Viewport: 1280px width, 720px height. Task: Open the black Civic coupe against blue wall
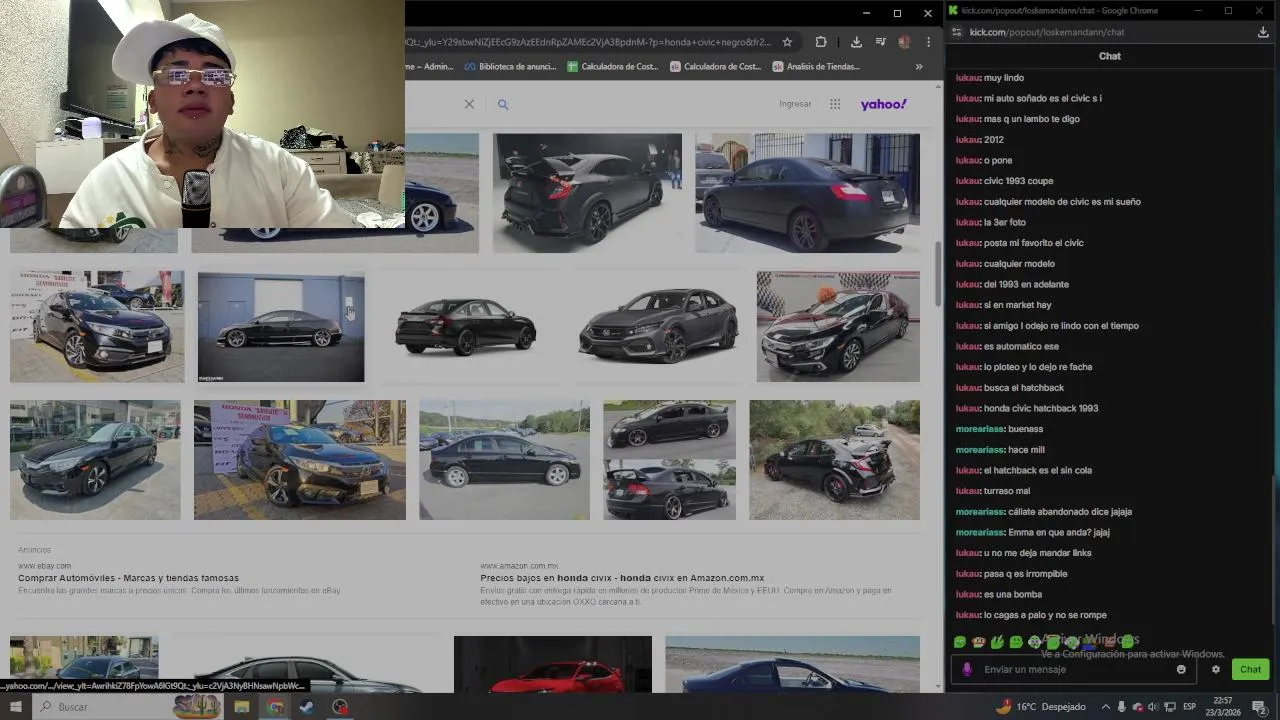point(281,327)
